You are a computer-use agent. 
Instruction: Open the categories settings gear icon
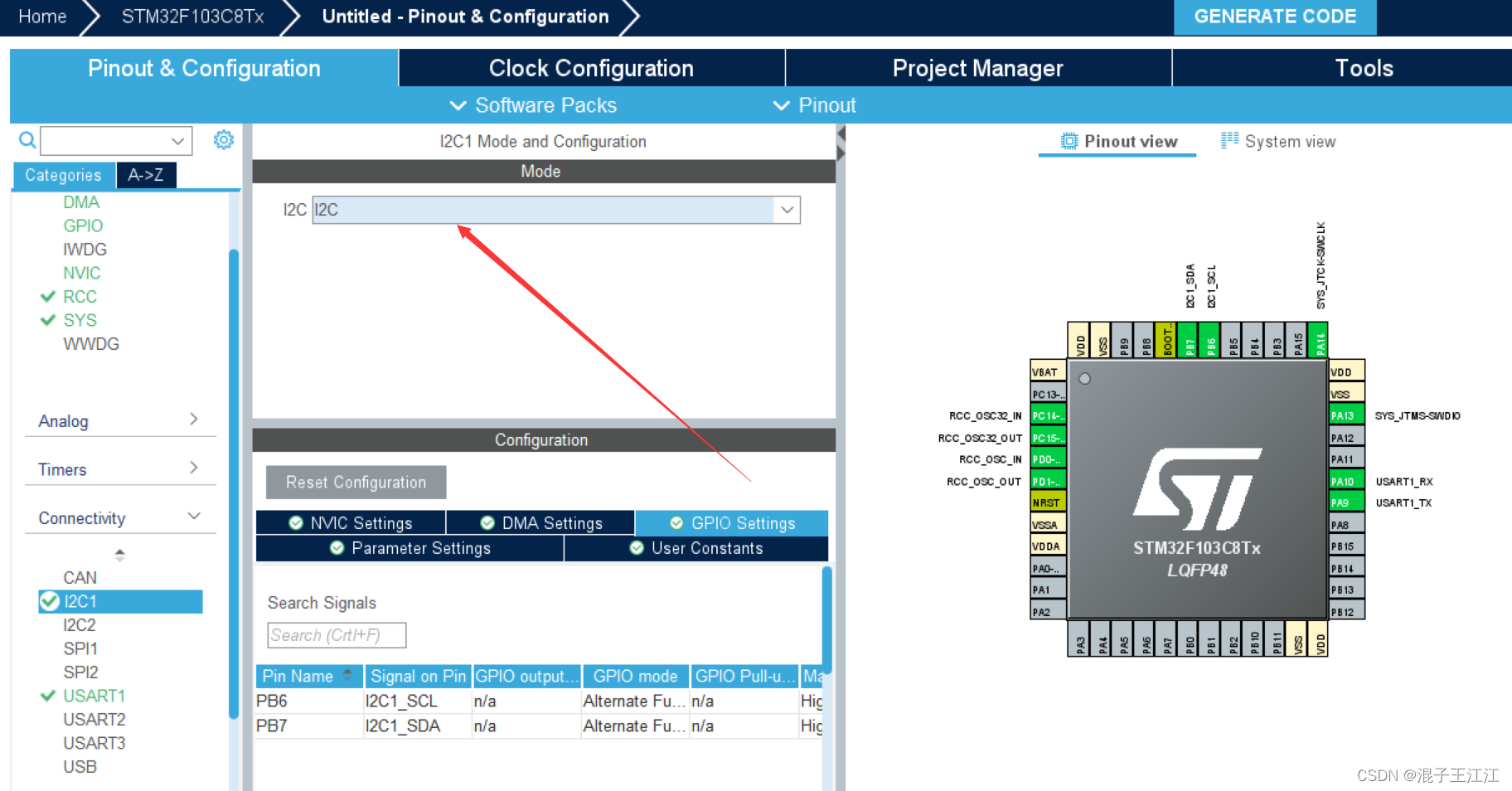(224, 140)
